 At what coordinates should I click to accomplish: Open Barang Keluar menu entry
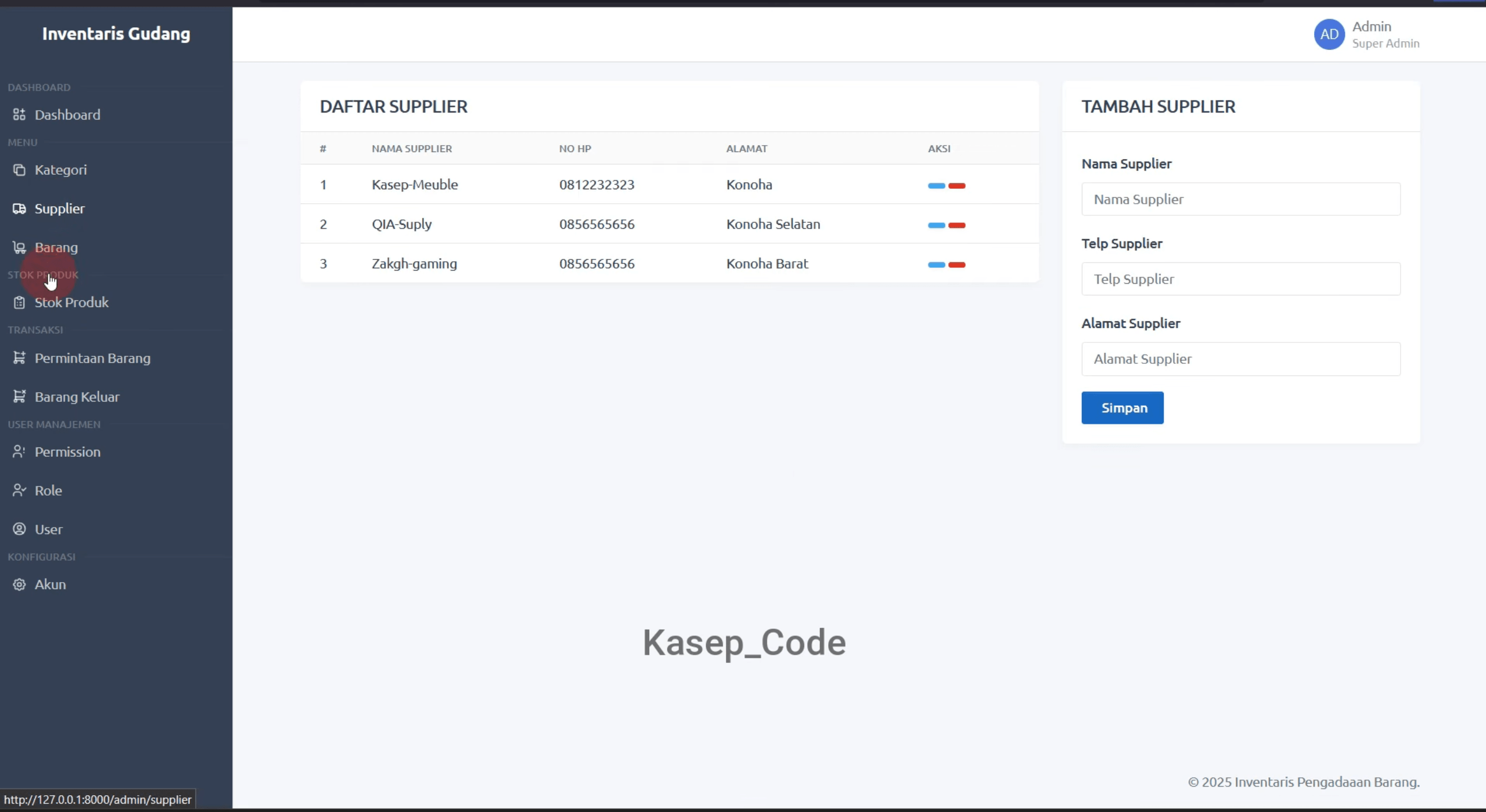point(77,397)
